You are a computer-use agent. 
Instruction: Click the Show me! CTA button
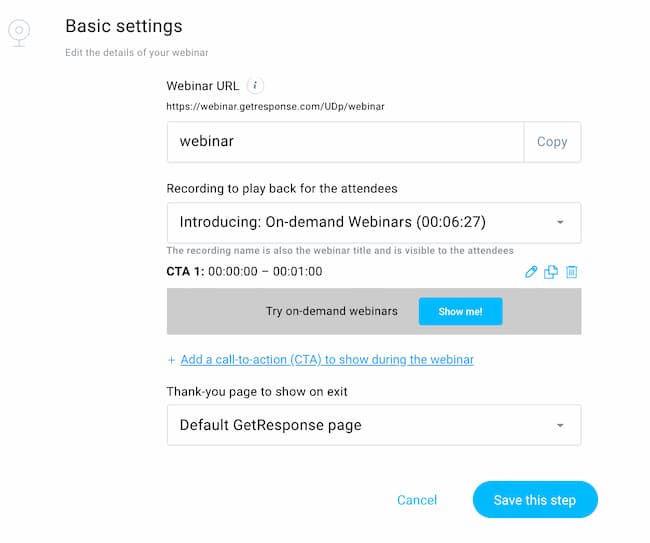pyautogui.click(x=460, y=311)
